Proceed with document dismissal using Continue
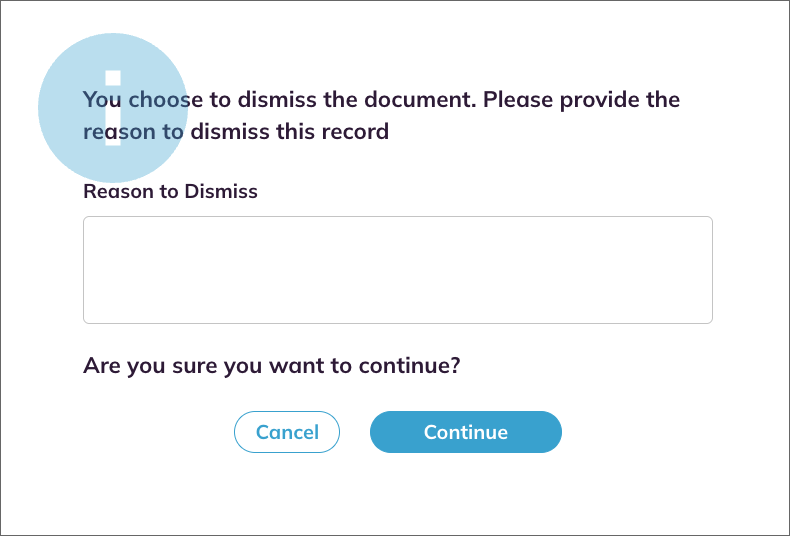Viewport: 790px width, 536px height. (x=465, y=432)
